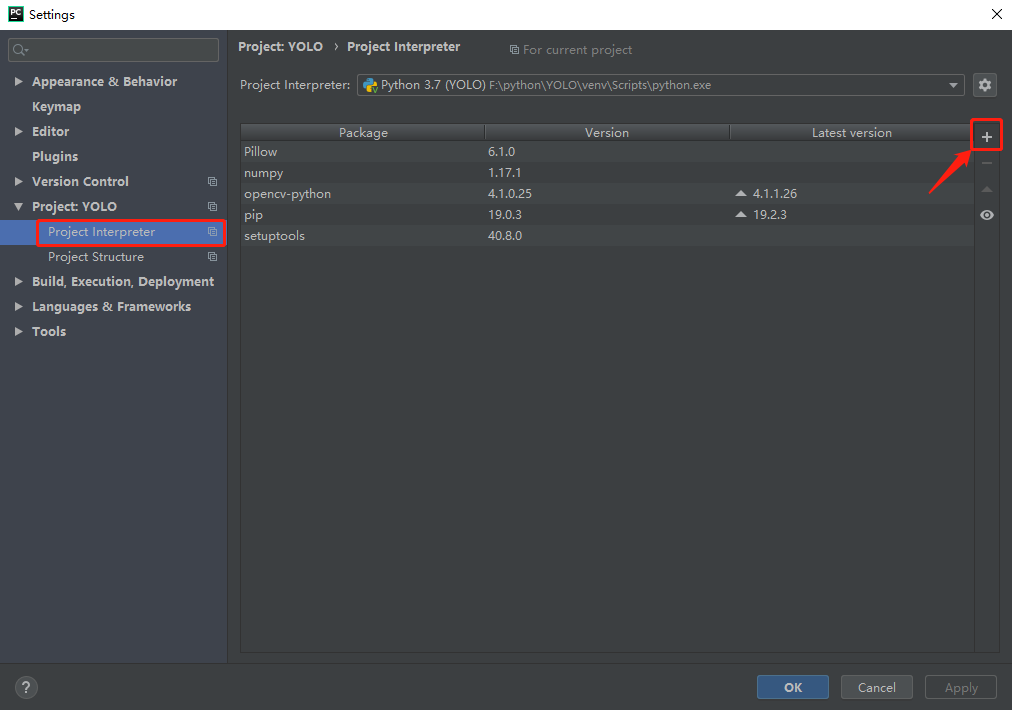Sort by Package column header
Screen dimensions: 1012x710
point(363,132)
